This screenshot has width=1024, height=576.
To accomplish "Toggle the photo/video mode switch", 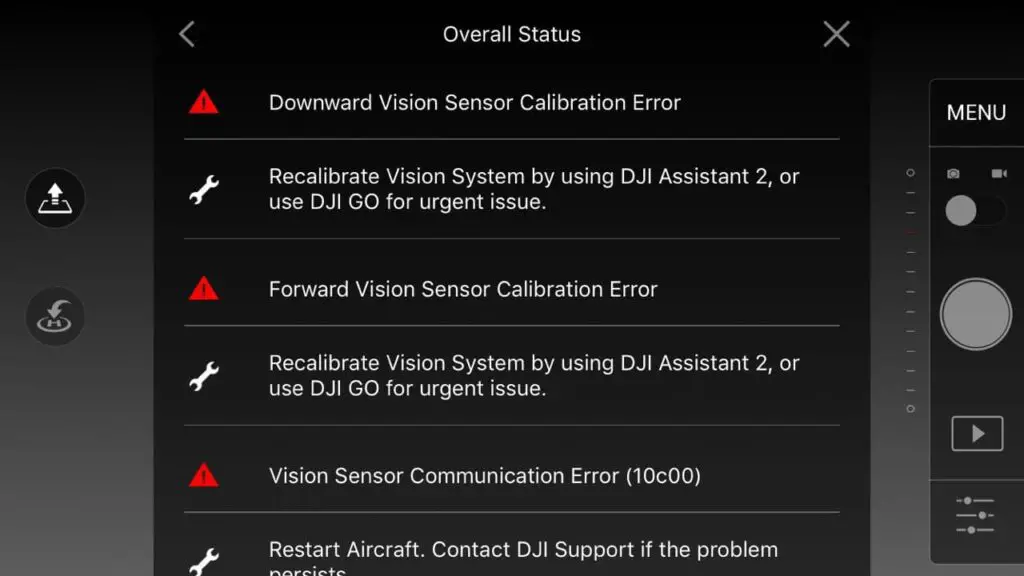I will point(970,211).
